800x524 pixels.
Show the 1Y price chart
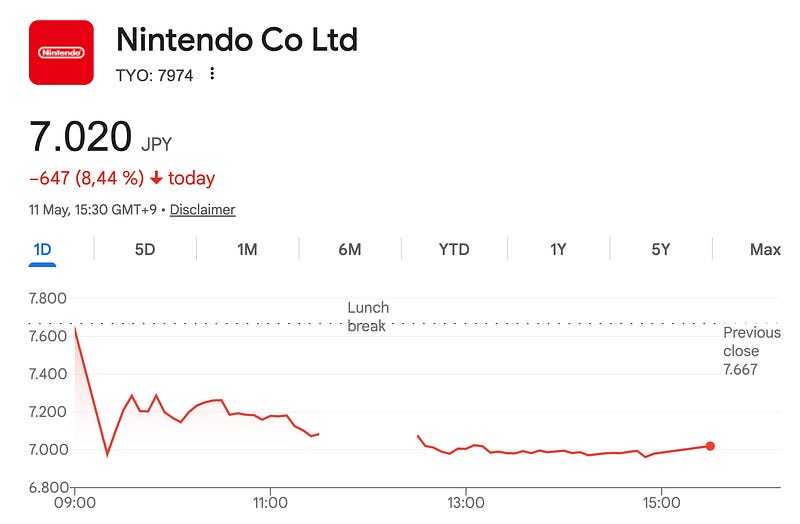coord(558,249)
